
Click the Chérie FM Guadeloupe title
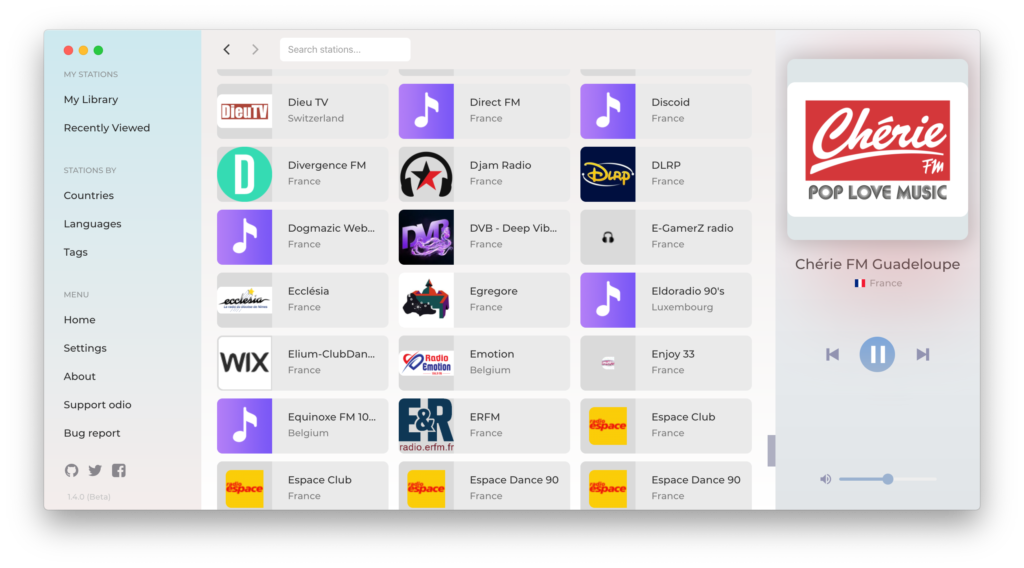[877, 264]
